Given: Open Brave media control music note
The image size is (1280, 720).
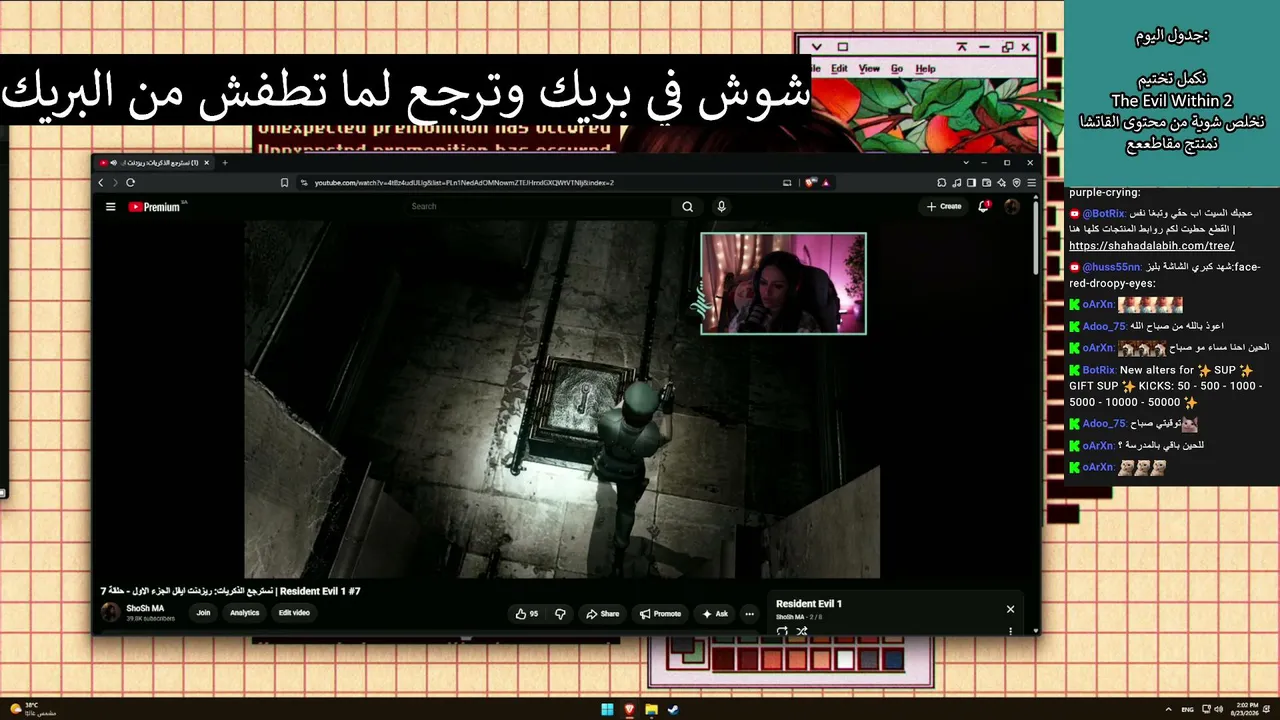Looking at the screenshot, I should pos(957,183).
